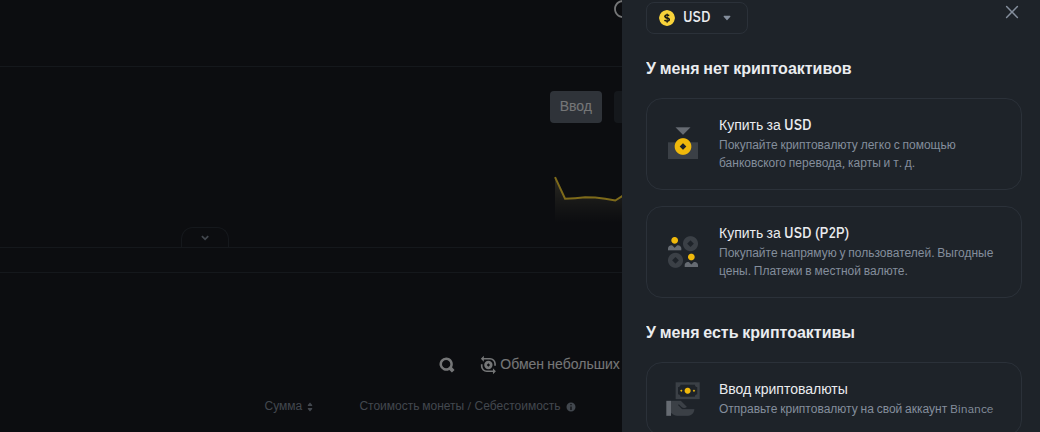
Task: Expand the collapsed section chevron
Action: pyautogui.click(x=205, y=238)
